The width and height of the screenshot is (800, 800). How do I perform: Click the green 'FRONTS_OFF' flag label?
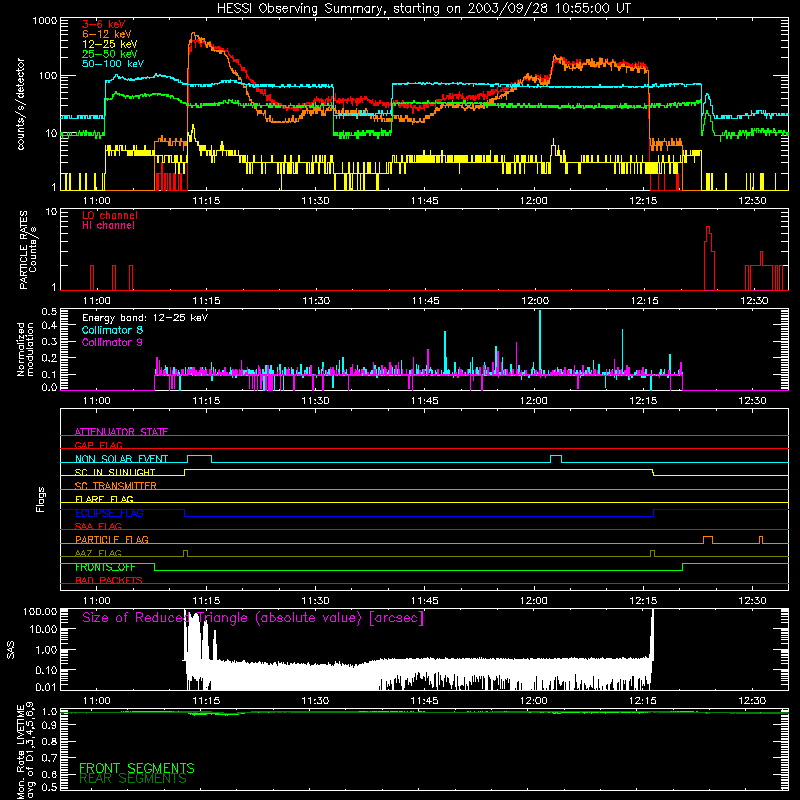(105, 567)
